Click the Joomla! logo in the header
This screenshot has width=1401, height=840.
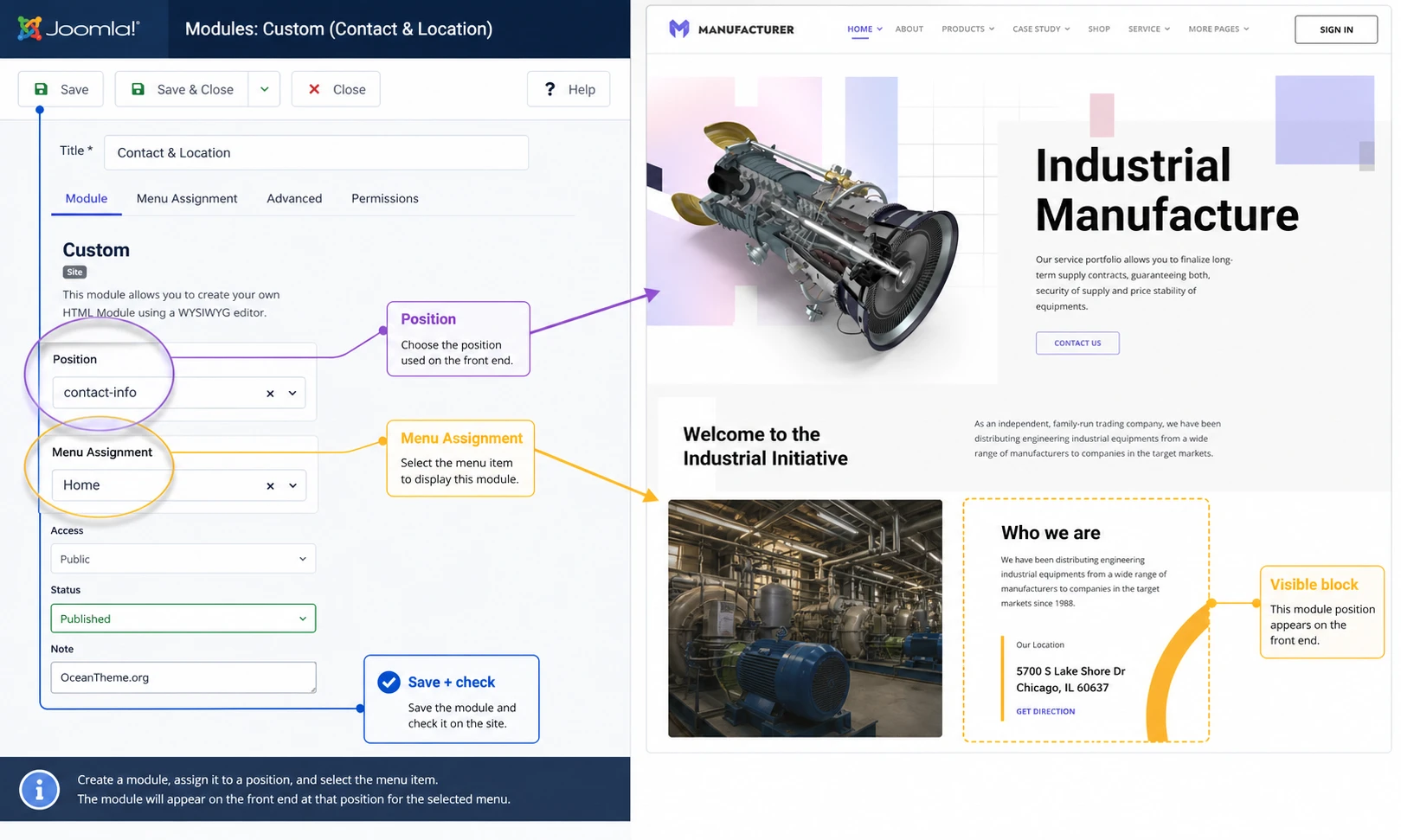[x=79, y=29]
